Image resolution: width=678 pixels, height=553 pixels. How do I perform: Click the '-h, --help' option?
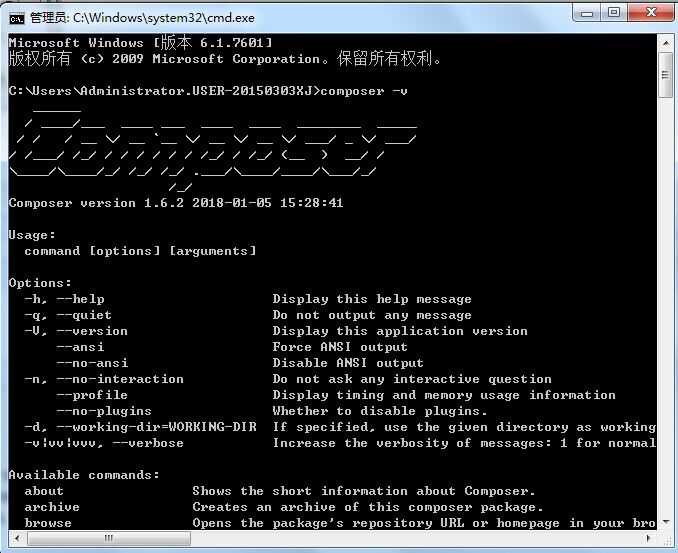click(64, 299)
